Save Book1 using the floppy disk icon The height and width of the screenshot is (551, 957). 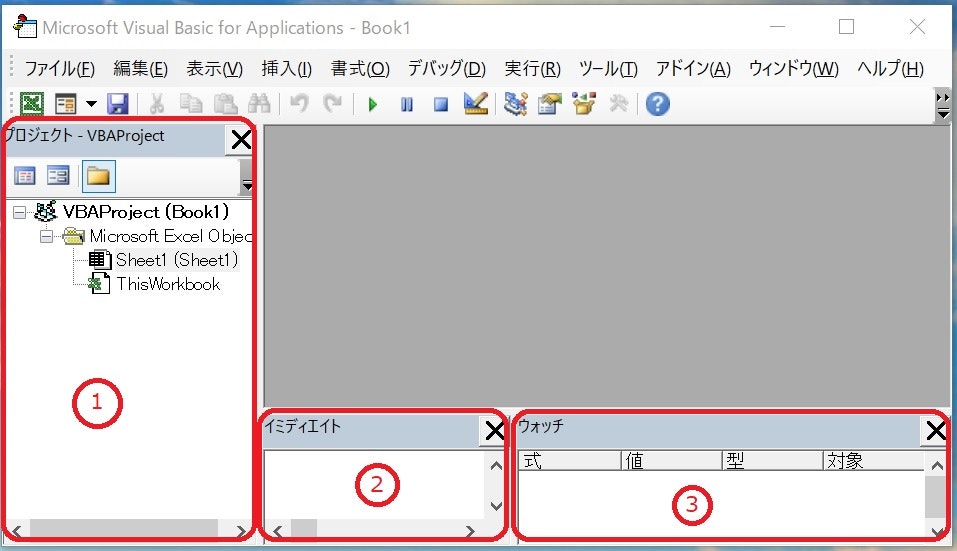[118, 104]
